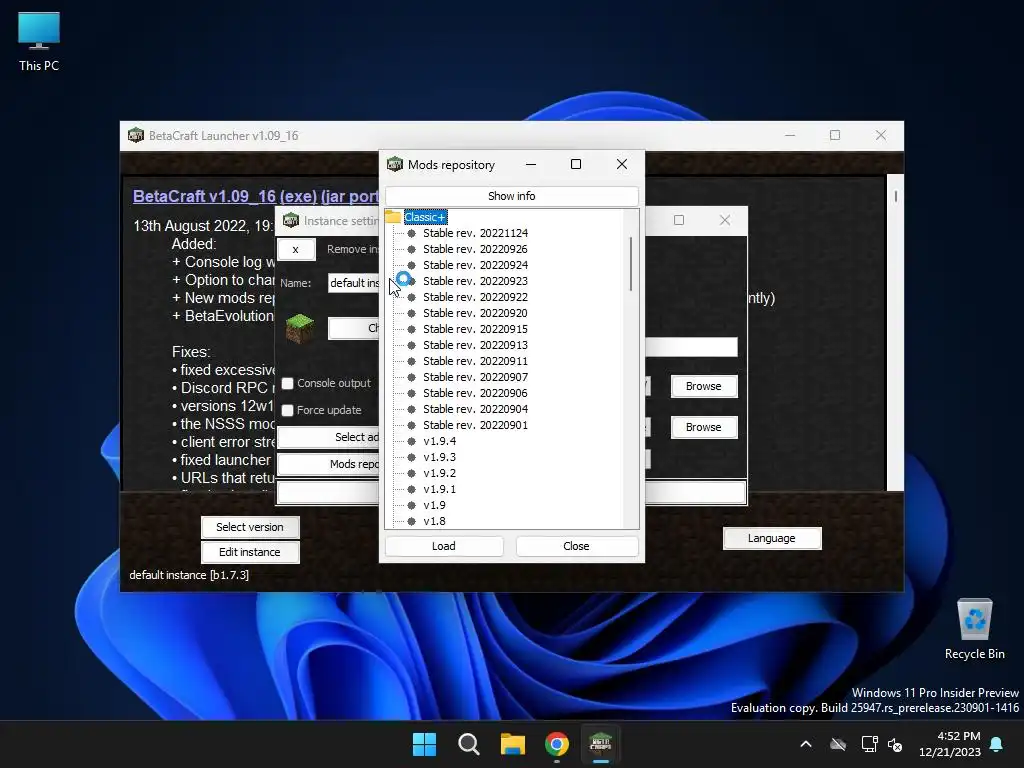Click Select version in BetaCraft Launcher
1024x768 pixels.
249,527
